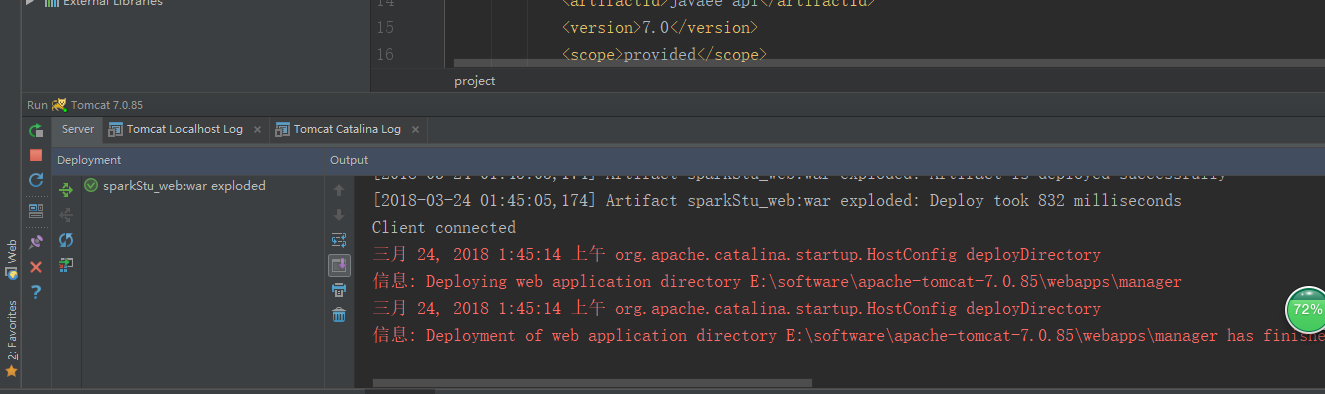Move up the stack trace in Output
Viewport: 1325px width, 394px height.
(x=339, y=190)
